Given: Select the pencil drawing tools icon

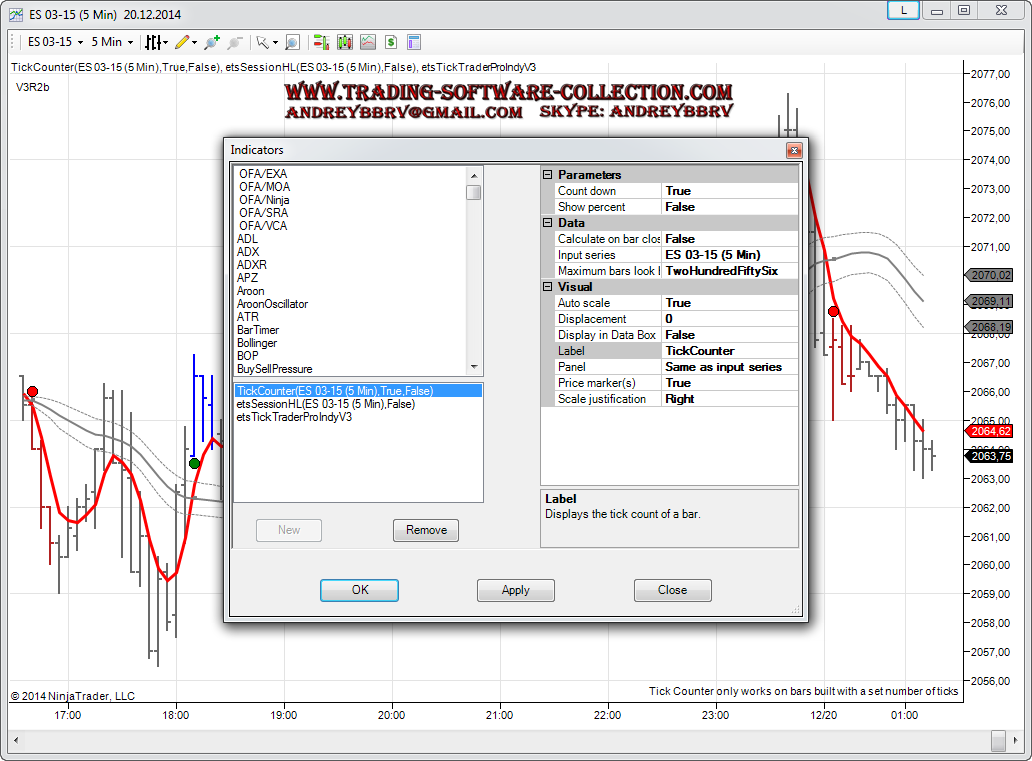Looking at the screenshot, I should tap(182, 42).
